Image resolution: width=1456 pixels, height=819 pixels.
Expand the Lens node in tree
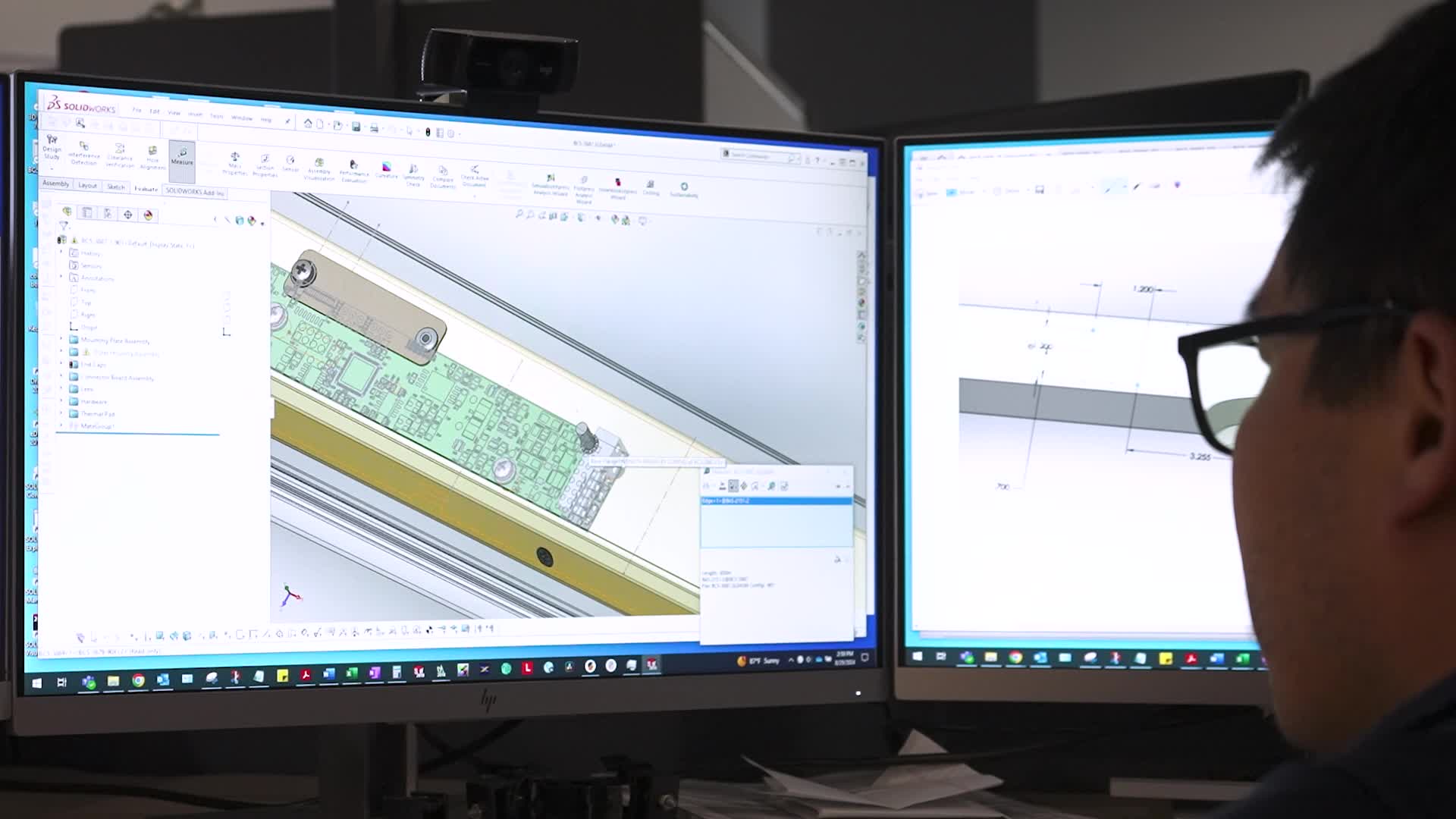click(61, 388)
